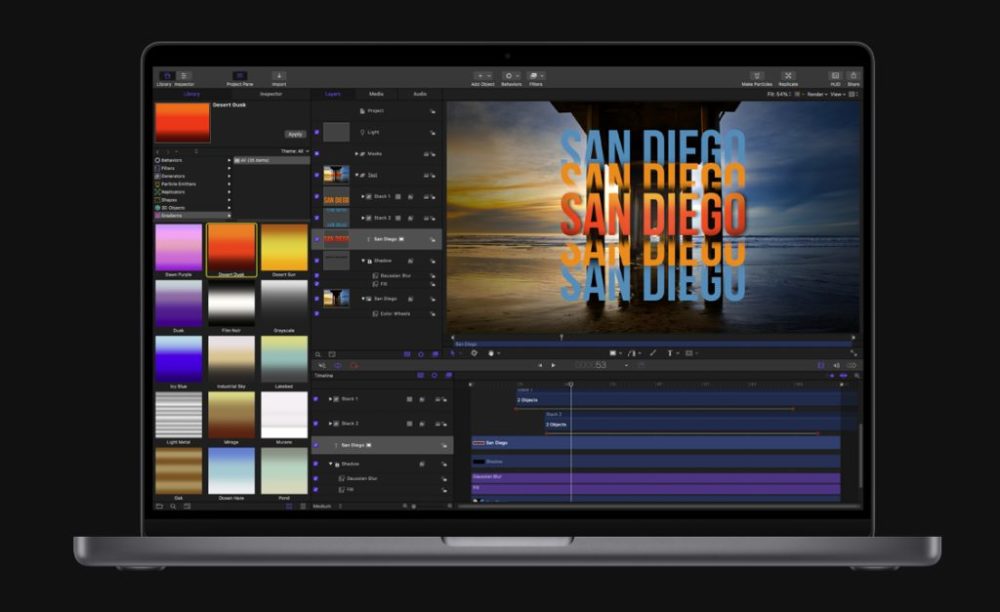1000x612 pixels.
Task: Toggle the Light layer's visibility checkbox
Action: [317, 132]
